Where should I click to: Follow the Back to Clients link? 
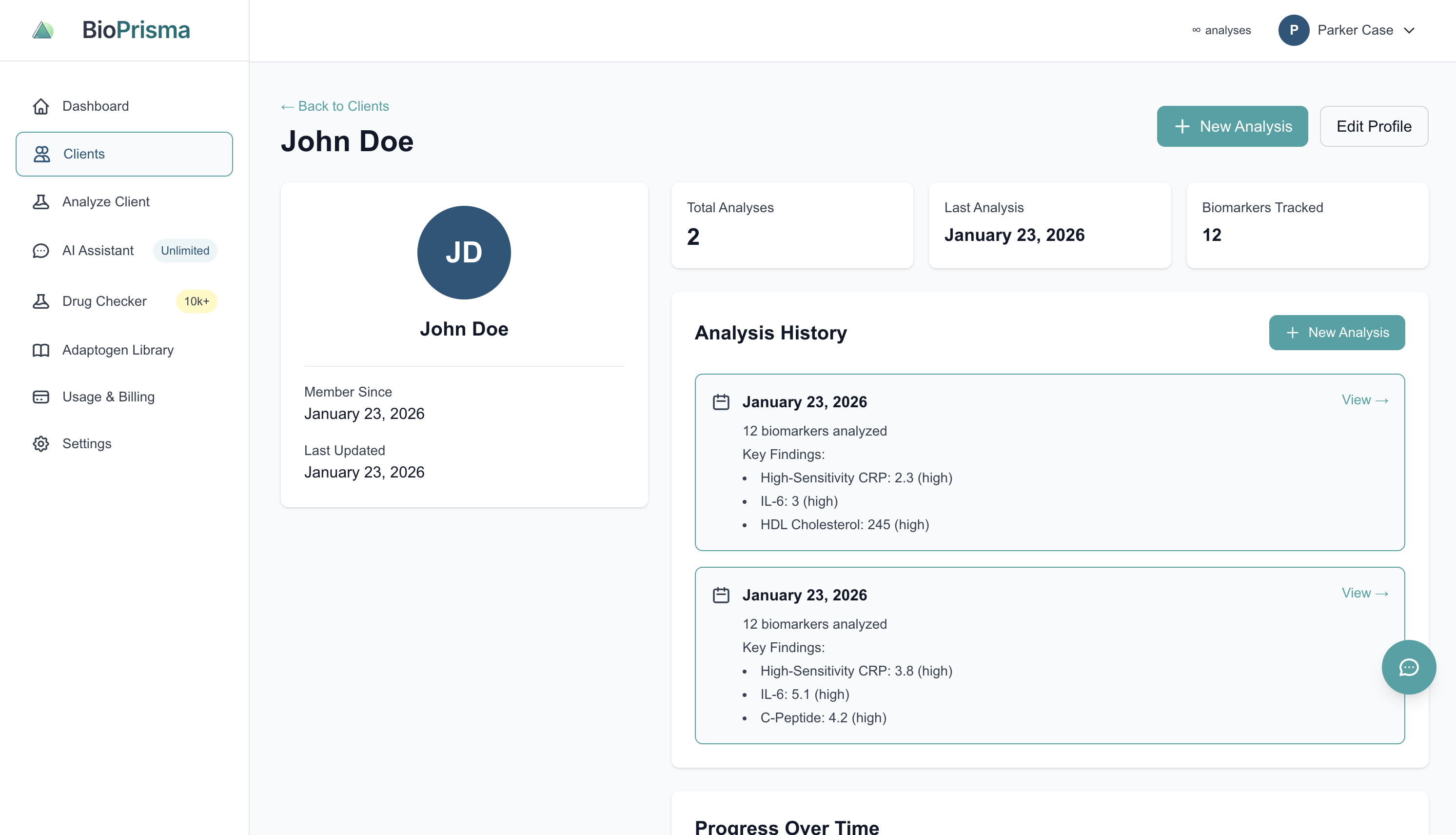[335, 106]
